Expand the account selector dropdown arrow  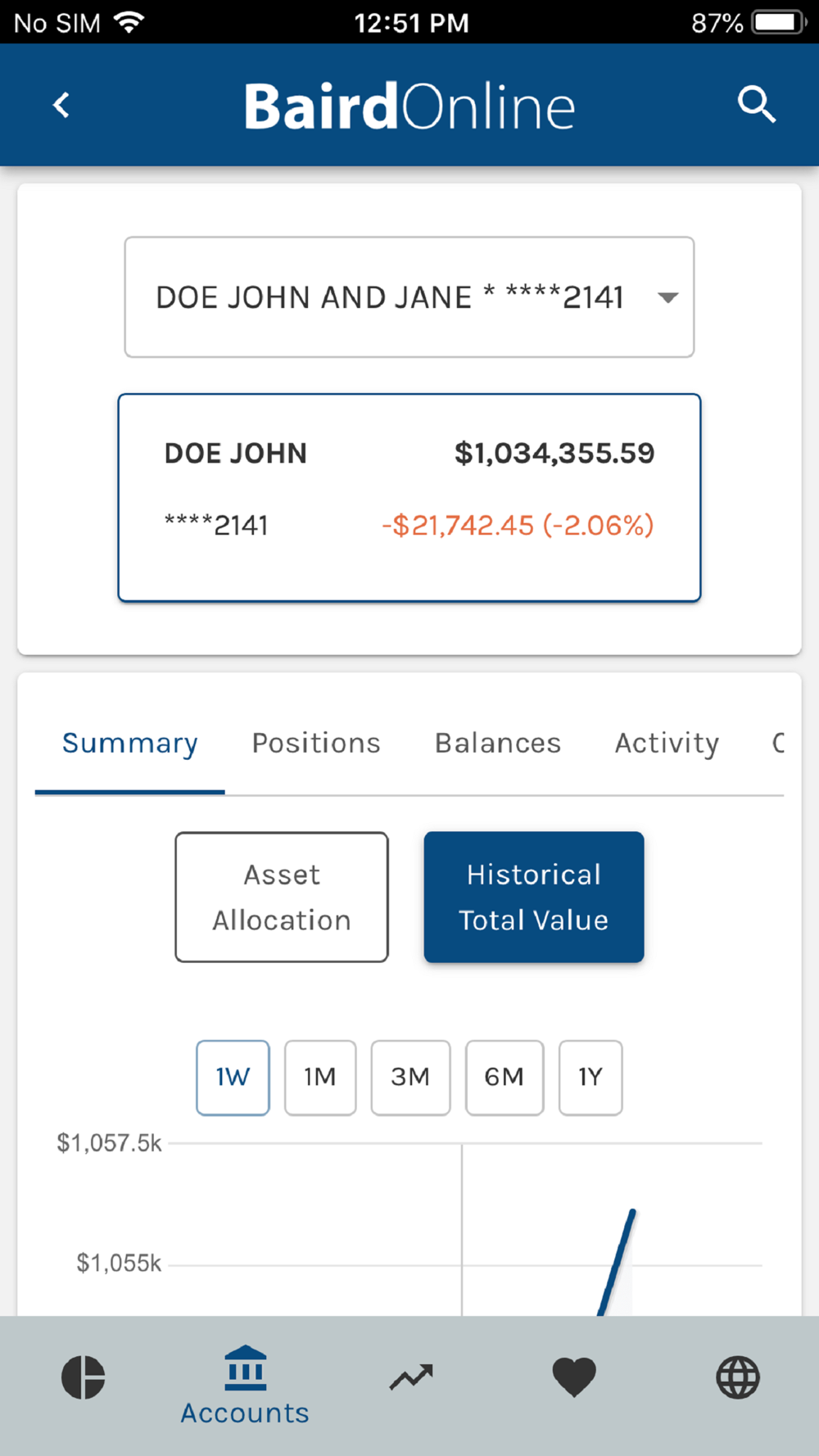tap(668, 297)
